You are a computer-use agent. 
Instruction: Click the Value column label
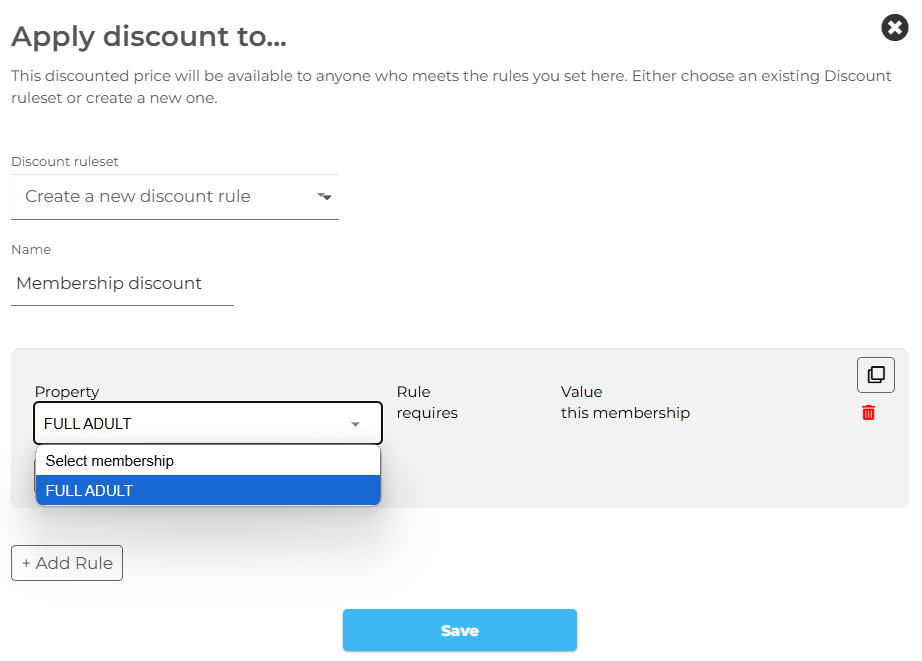click(582, 392)
